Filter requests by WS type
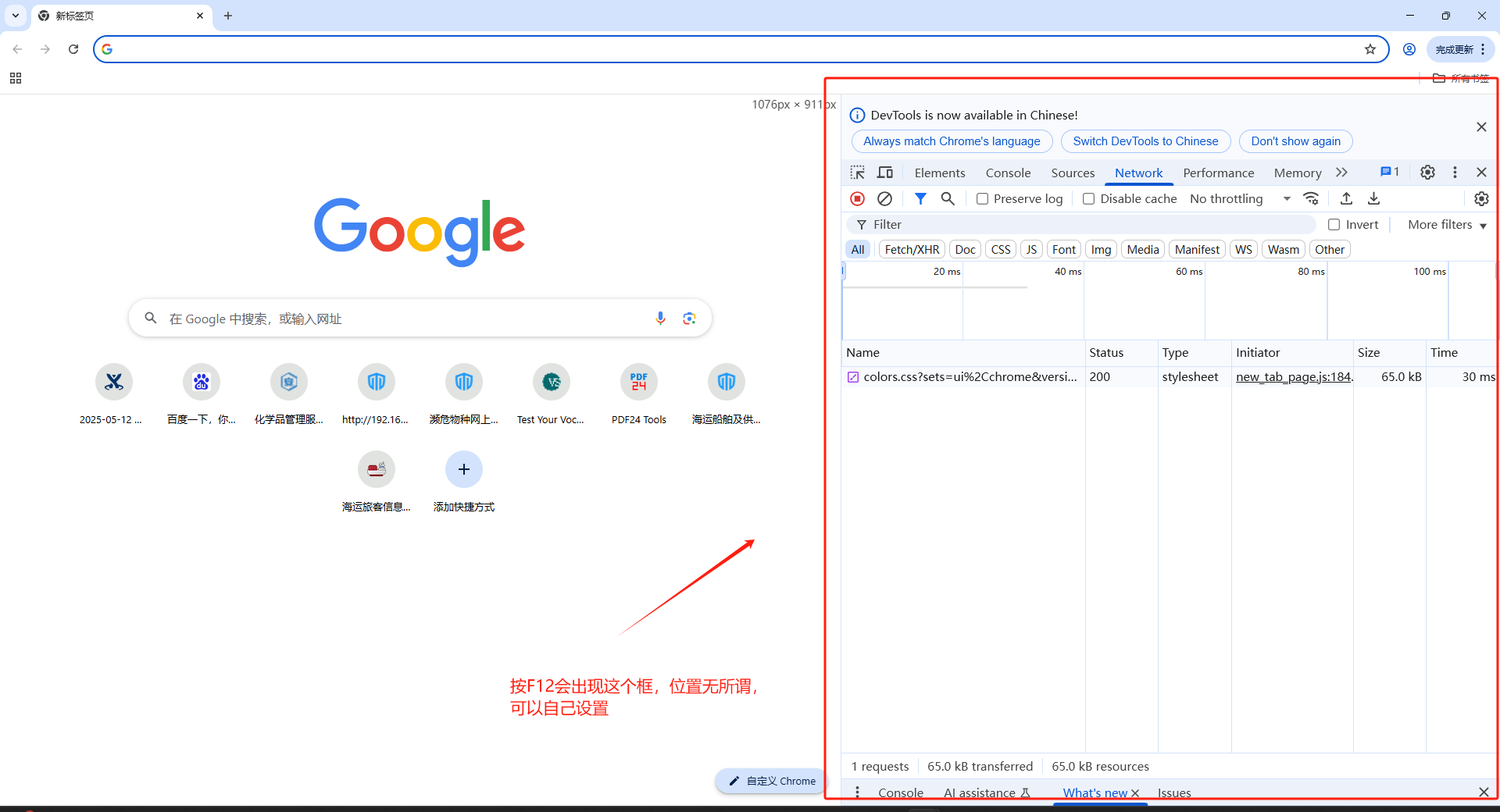The image size is (1500, 812). click(1244, 250)
